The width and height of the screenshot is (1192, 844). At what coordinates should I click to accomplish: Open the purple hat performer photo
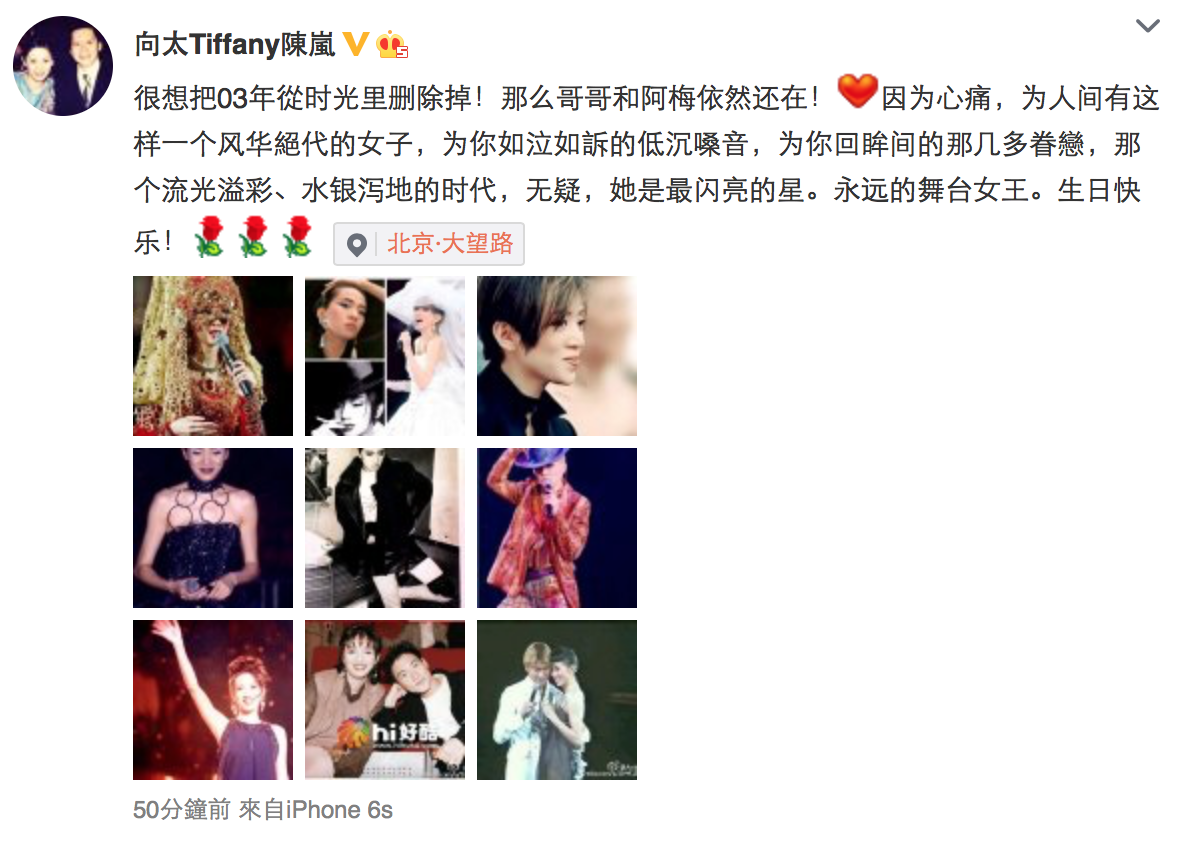click(x=556, y=528)
